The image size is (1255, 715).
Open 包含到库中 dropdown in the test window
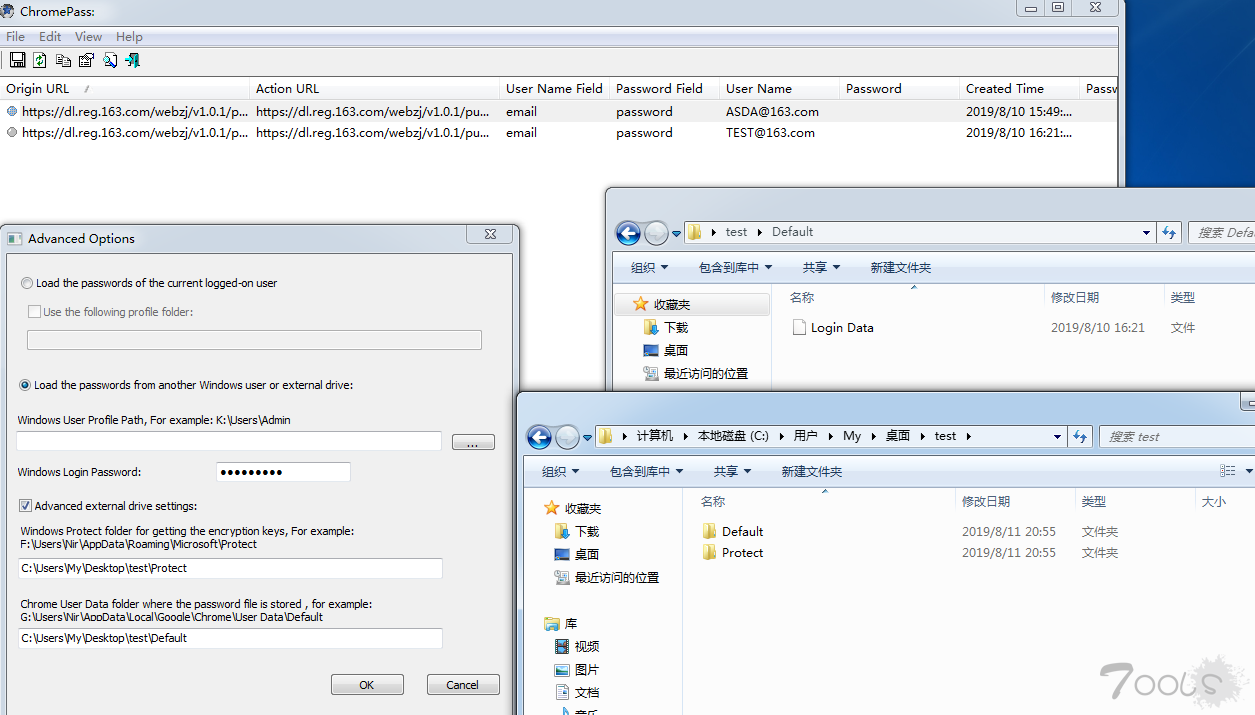(647, 471)
